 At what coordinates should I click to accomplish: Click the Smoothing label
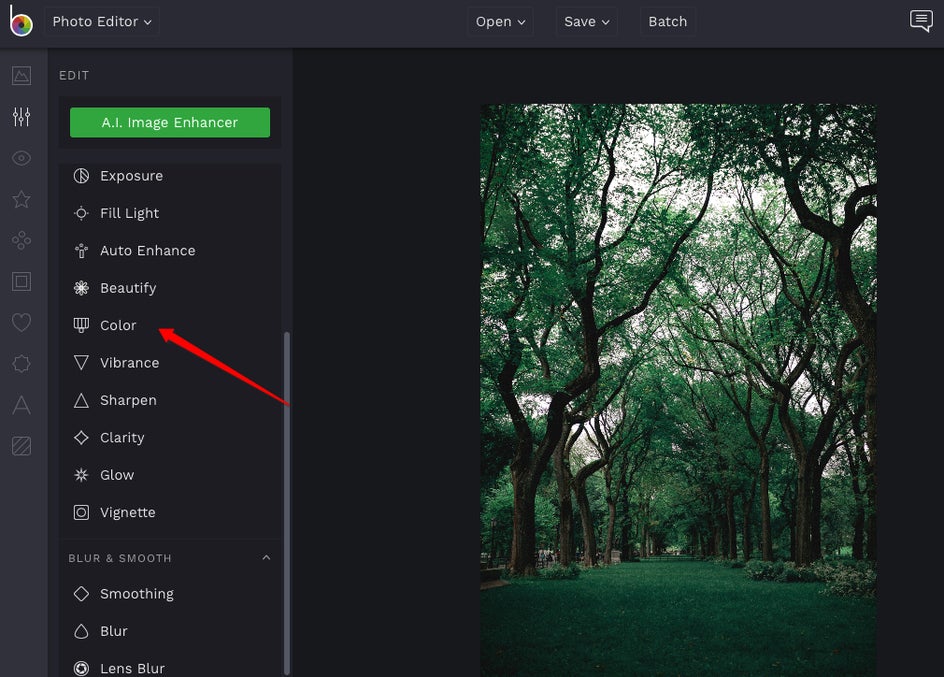click(x=137, y=594)
